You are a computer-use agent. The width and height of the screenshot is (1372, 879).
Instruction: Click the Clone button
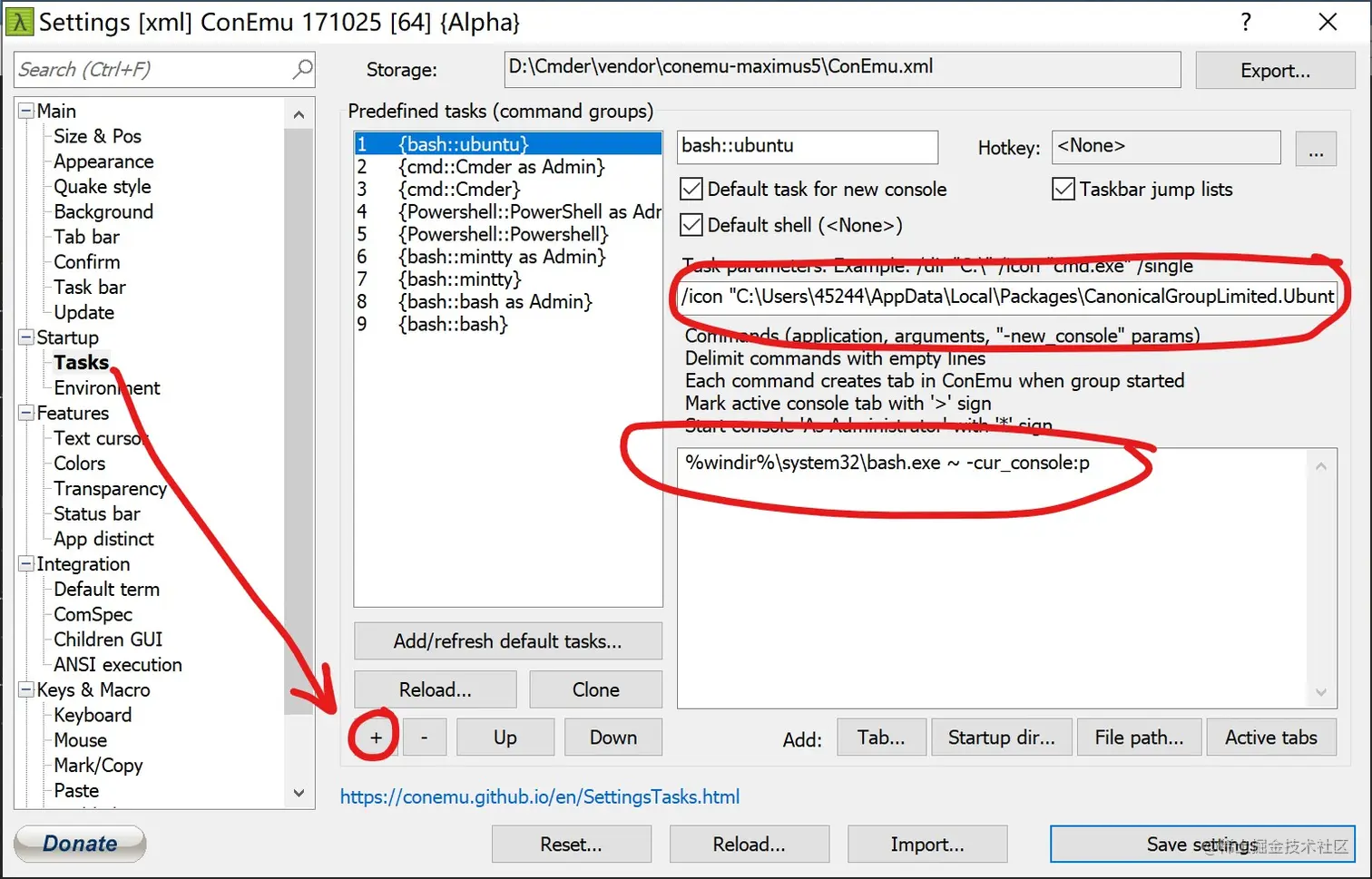pos(595,689)
